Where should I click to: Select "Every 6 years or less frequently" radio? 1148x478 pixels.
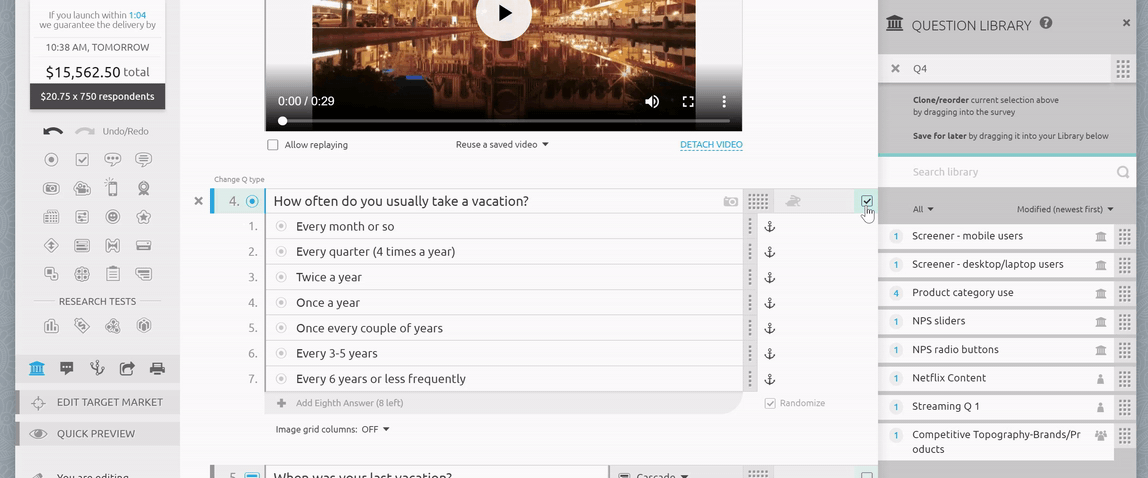[x=280, y=378]
